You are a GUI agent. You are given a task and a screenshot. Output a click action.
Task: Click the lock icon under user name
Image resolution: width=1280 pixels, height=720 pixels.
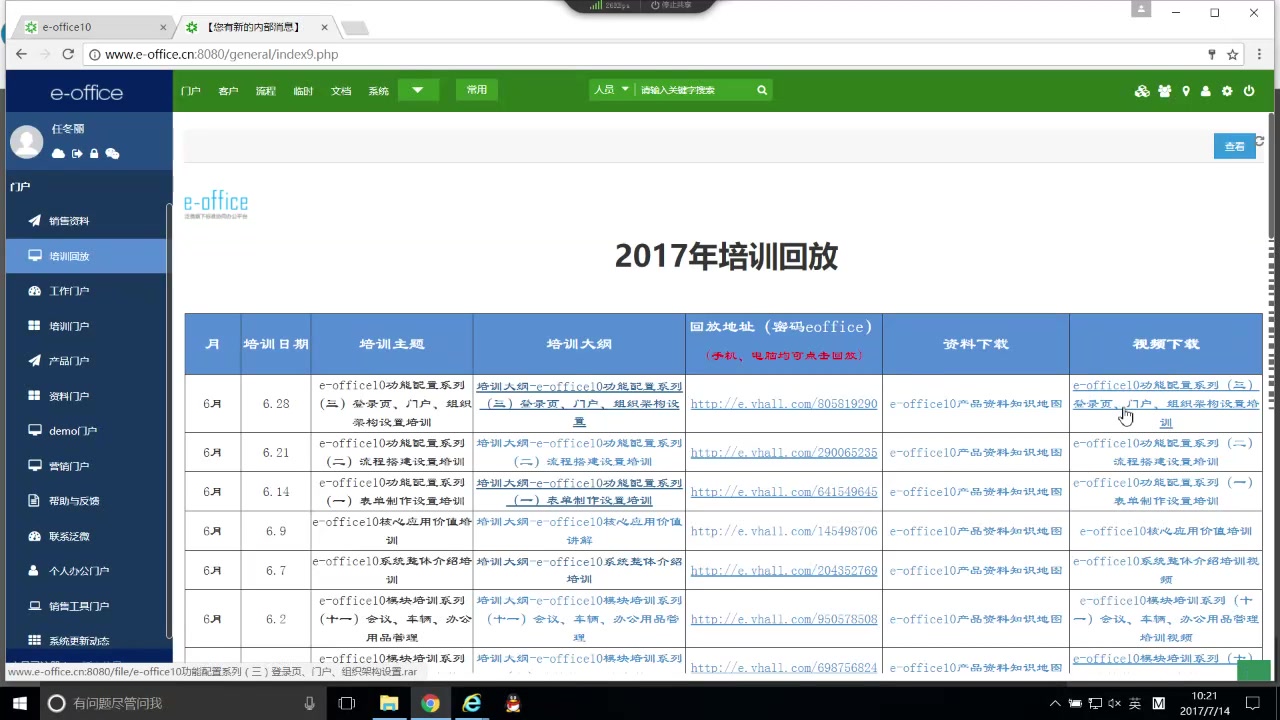tap(94, 153)
